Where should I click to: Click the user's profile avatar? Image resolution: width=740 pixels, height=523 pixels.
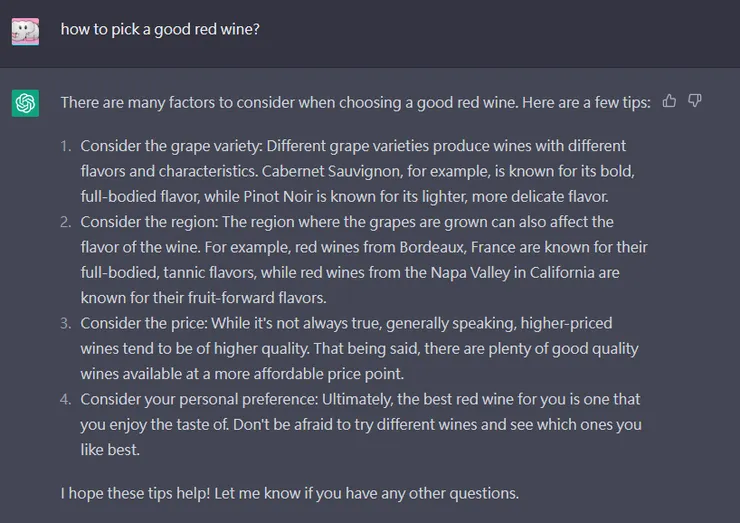(25, 30)
